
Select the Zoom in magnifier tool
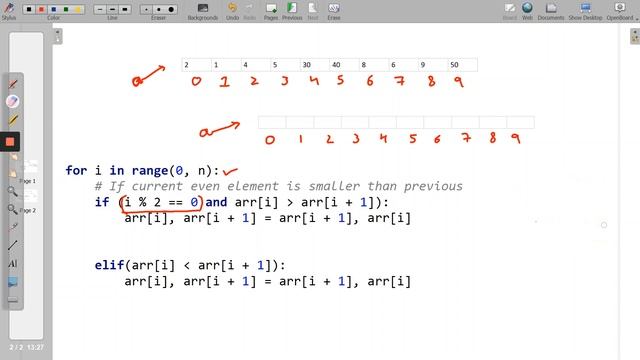point(13,191)
